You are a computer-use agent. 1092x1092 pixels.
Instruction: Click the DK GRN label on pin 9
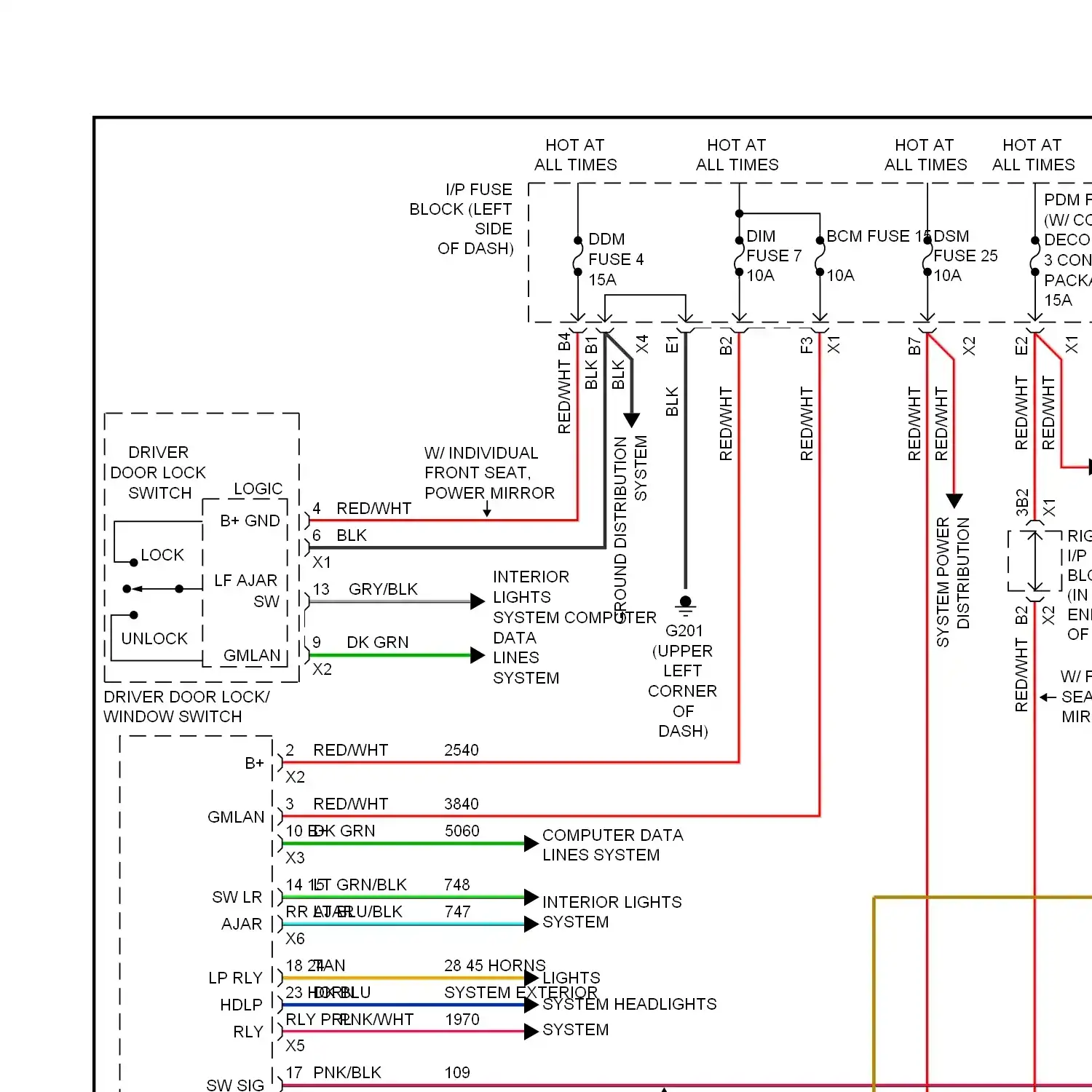[x=377, y=642]
